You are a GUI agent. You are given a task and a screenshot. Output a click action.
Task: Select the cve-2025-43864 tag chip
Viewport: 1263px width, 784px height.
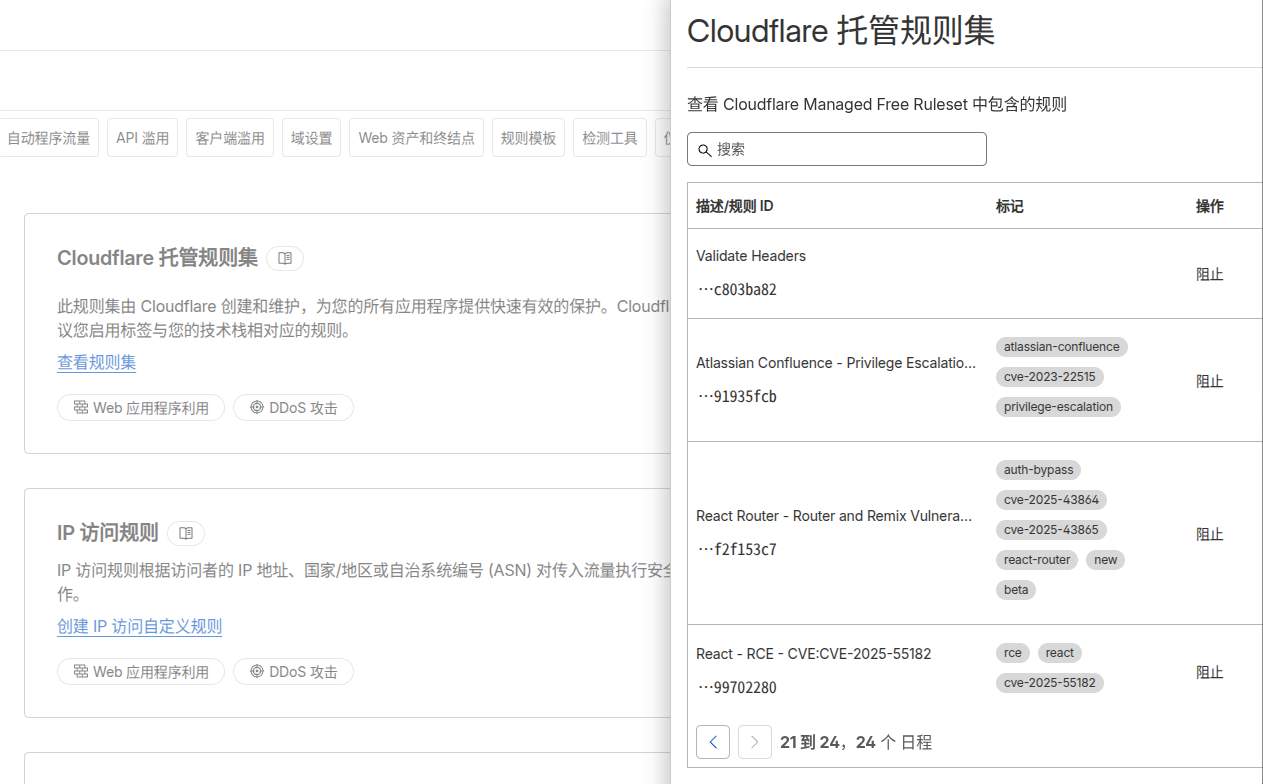(1049, 499)
